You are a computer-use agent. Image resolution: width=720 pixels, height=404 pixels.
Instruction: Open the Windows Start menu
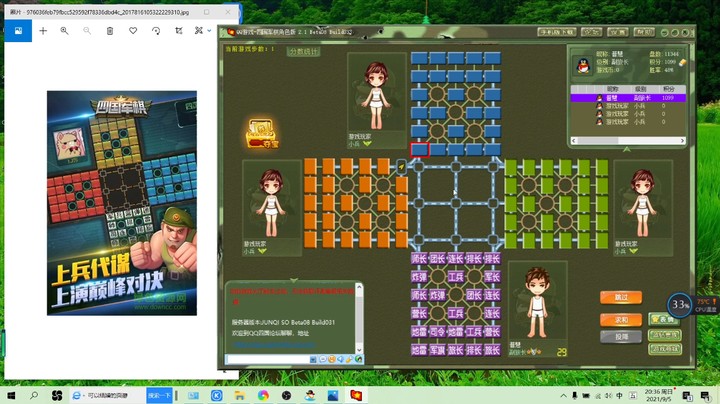tap(11, 395)
